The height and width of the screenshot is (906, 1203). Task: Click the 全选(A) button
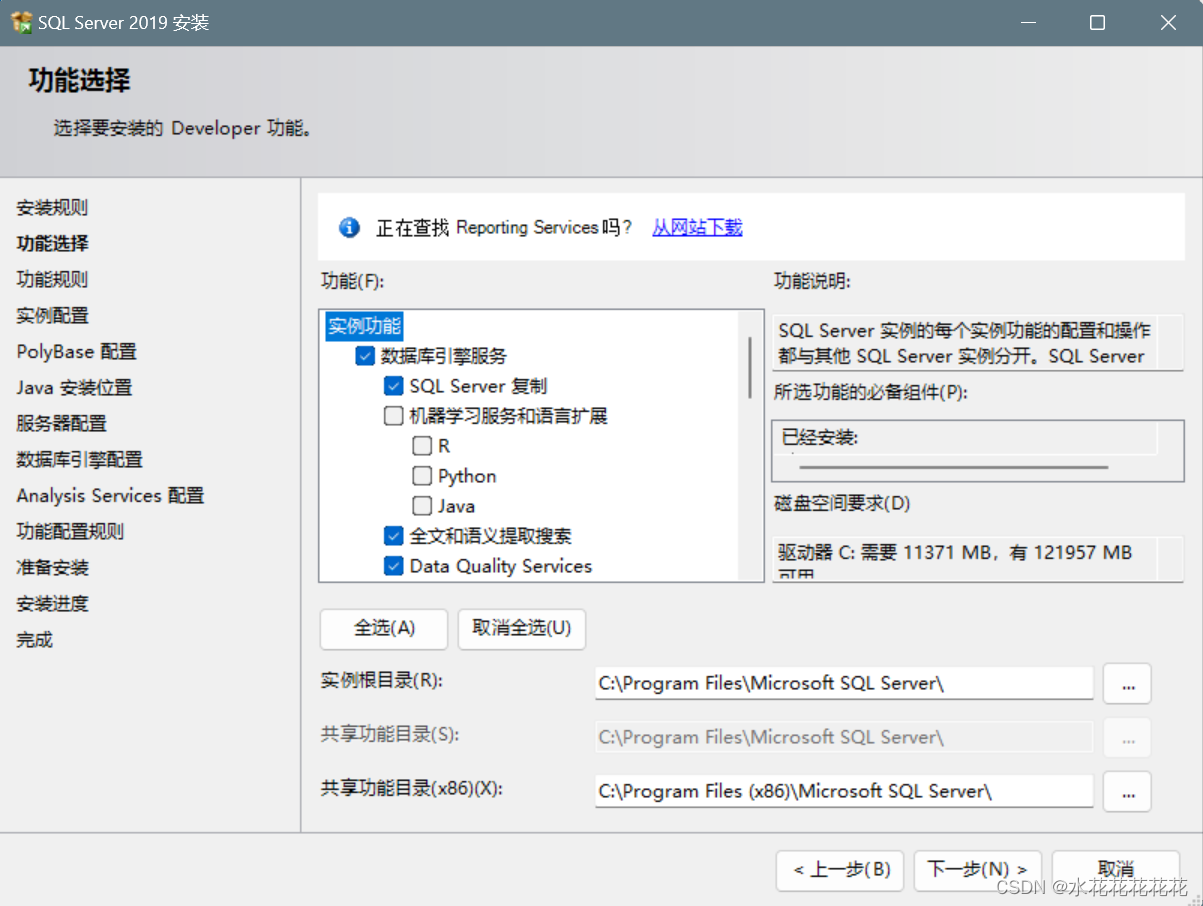[x=384, y=628]
